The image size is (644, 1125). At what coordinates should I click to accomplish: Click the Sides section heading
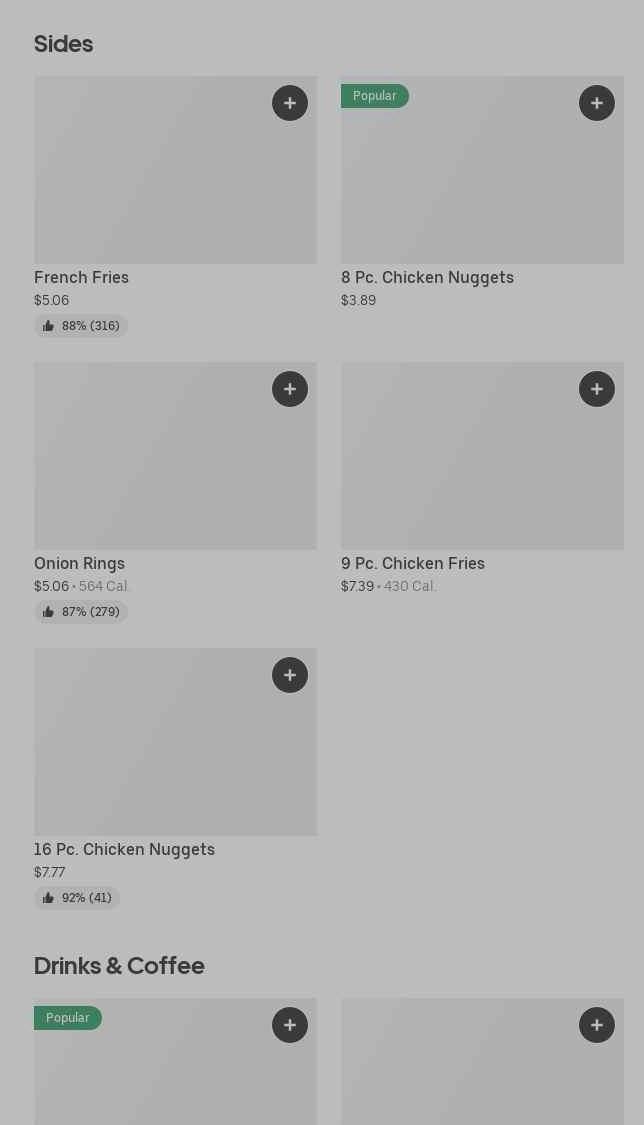pyautogui.click(x=63, y=44)
